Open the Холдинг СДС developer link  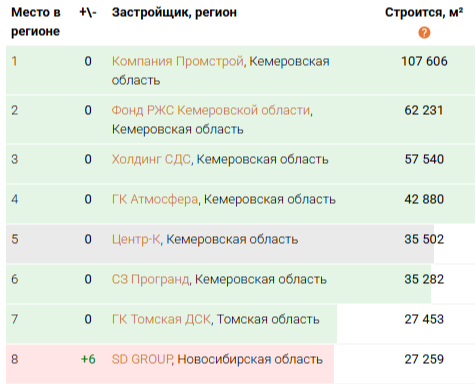[151, 159]
